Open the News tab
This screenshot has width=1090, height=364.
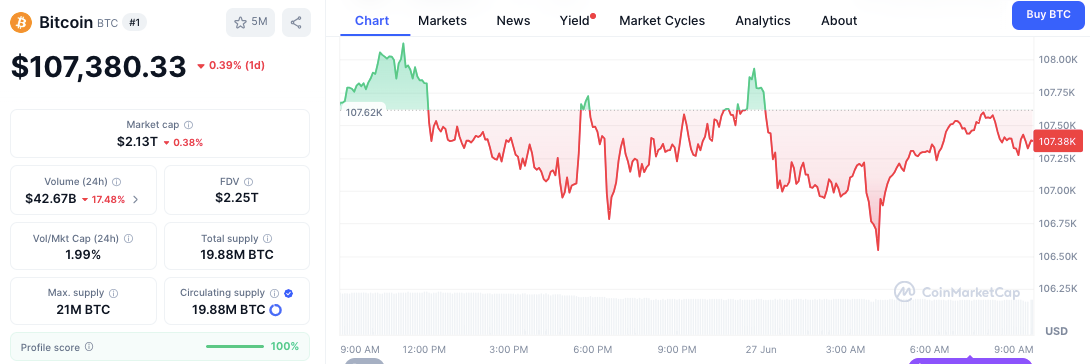coord(513,21)
